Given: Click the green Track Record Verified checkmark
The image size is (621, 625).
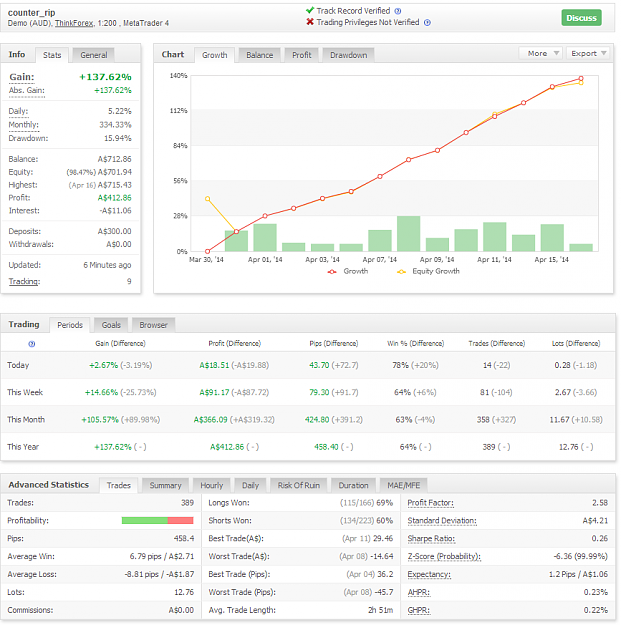Looking at the screenshot, I should [x=310, y=10].
